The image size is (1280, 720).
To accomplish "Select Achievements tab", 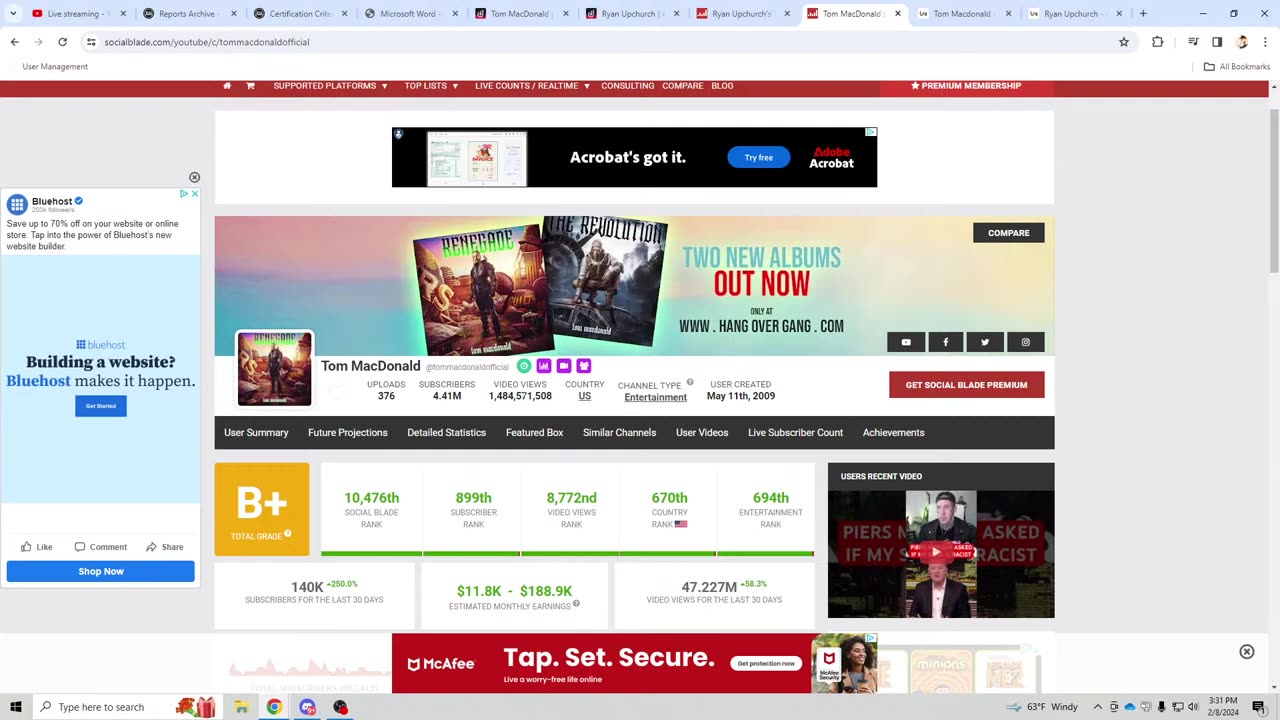I will coord(893,433).
